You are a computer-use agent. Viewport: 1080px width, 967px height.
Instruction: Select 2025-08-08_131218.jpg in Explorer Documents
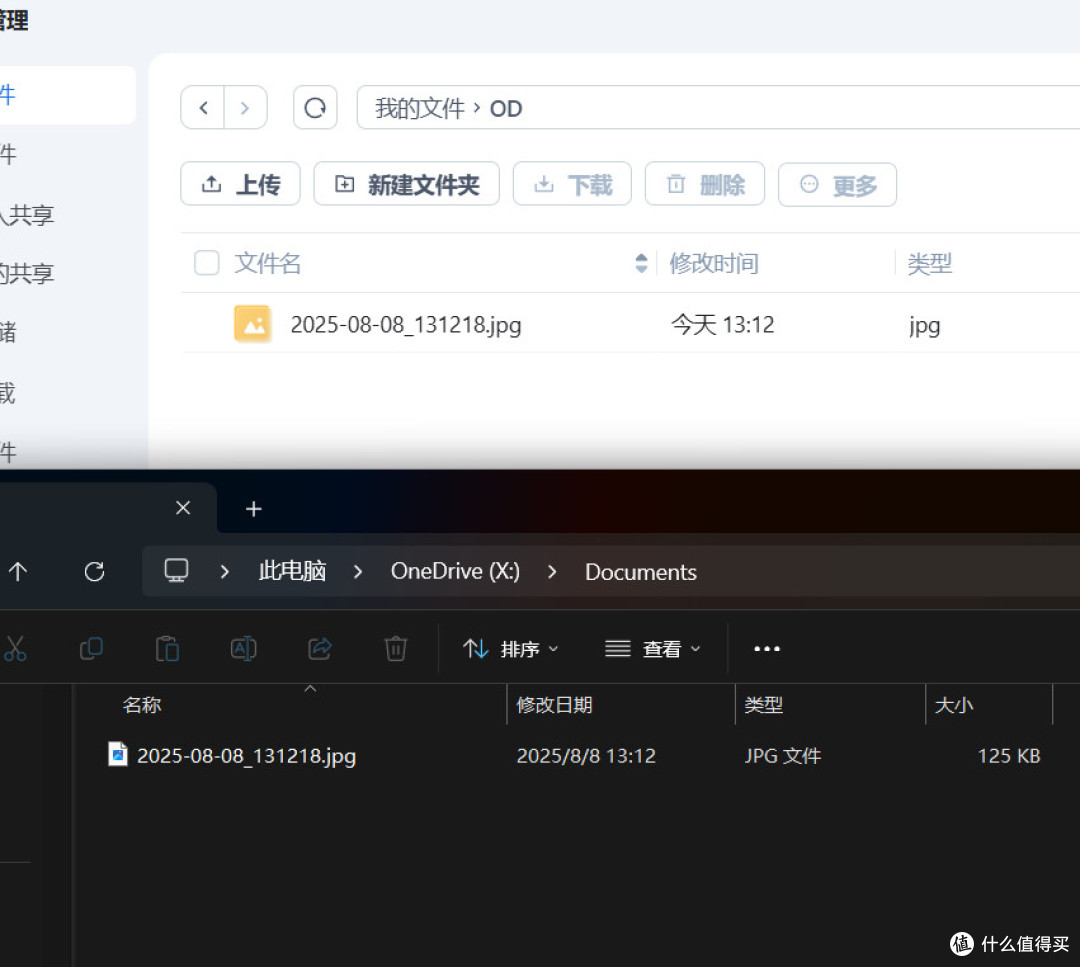click(x=246, y=756)
